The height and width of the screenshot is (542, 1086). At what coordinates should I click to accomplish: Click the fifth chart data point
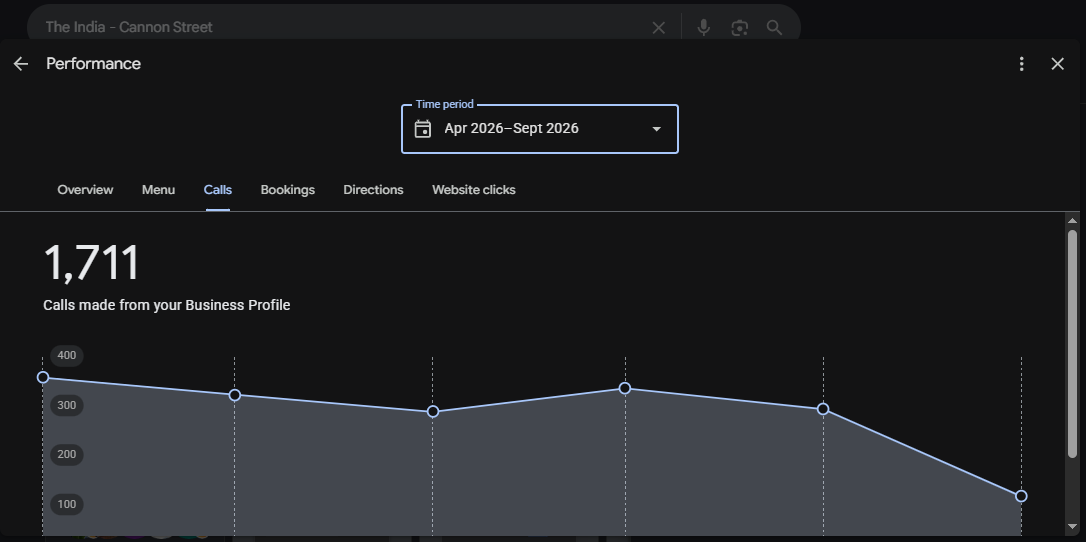823,409
